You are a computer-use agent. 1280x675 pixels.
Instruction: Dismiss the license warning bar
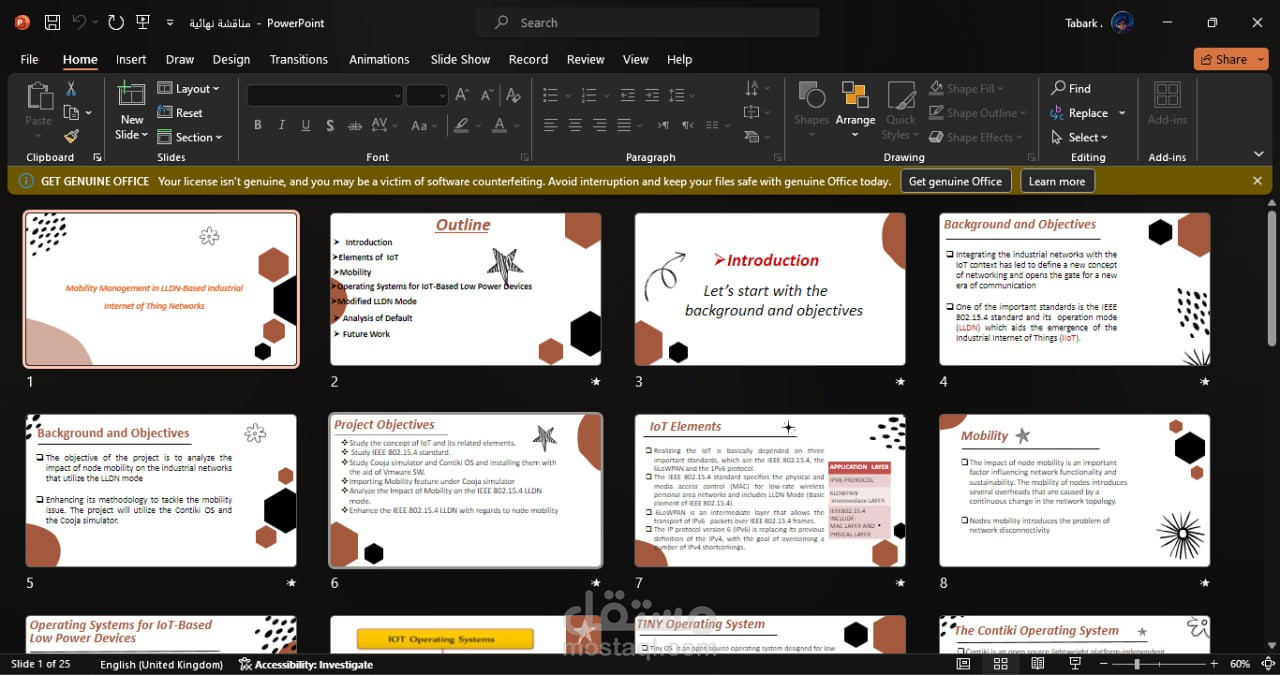(x=1257, y=181)
